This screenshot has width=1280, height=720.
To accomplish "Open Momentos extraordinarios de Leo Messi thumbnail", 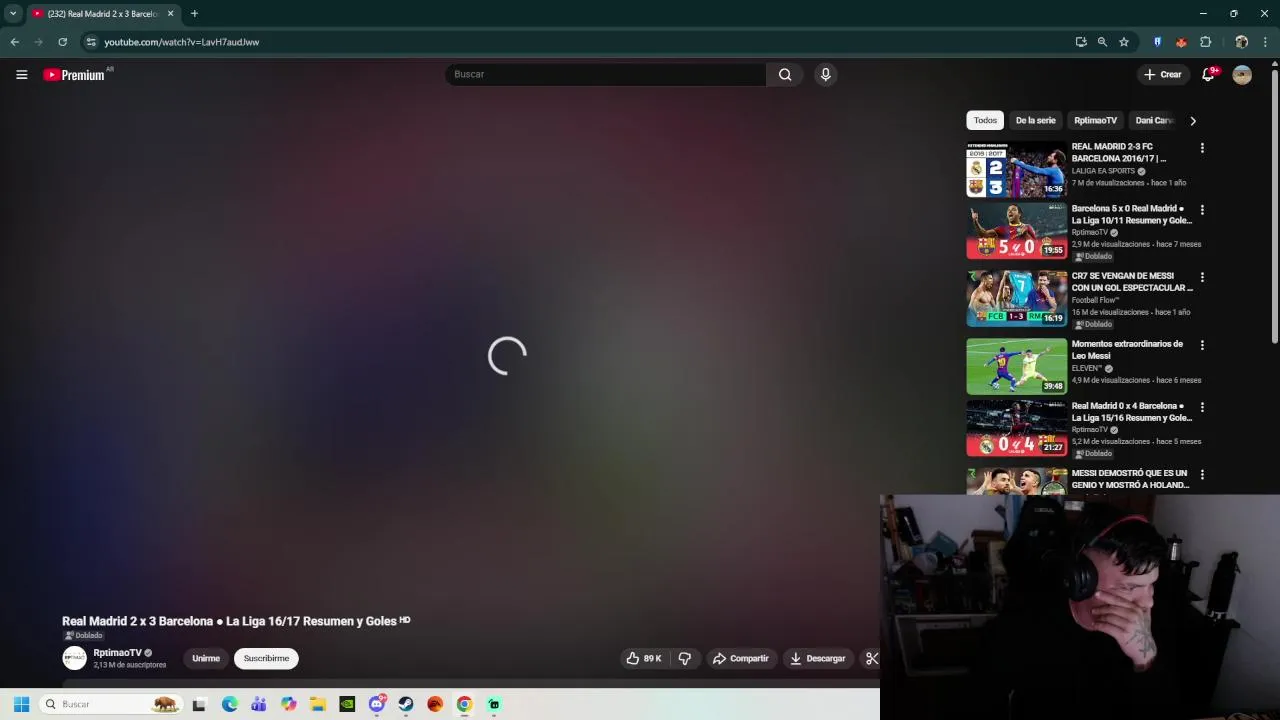I will (x=1016, y=367).
